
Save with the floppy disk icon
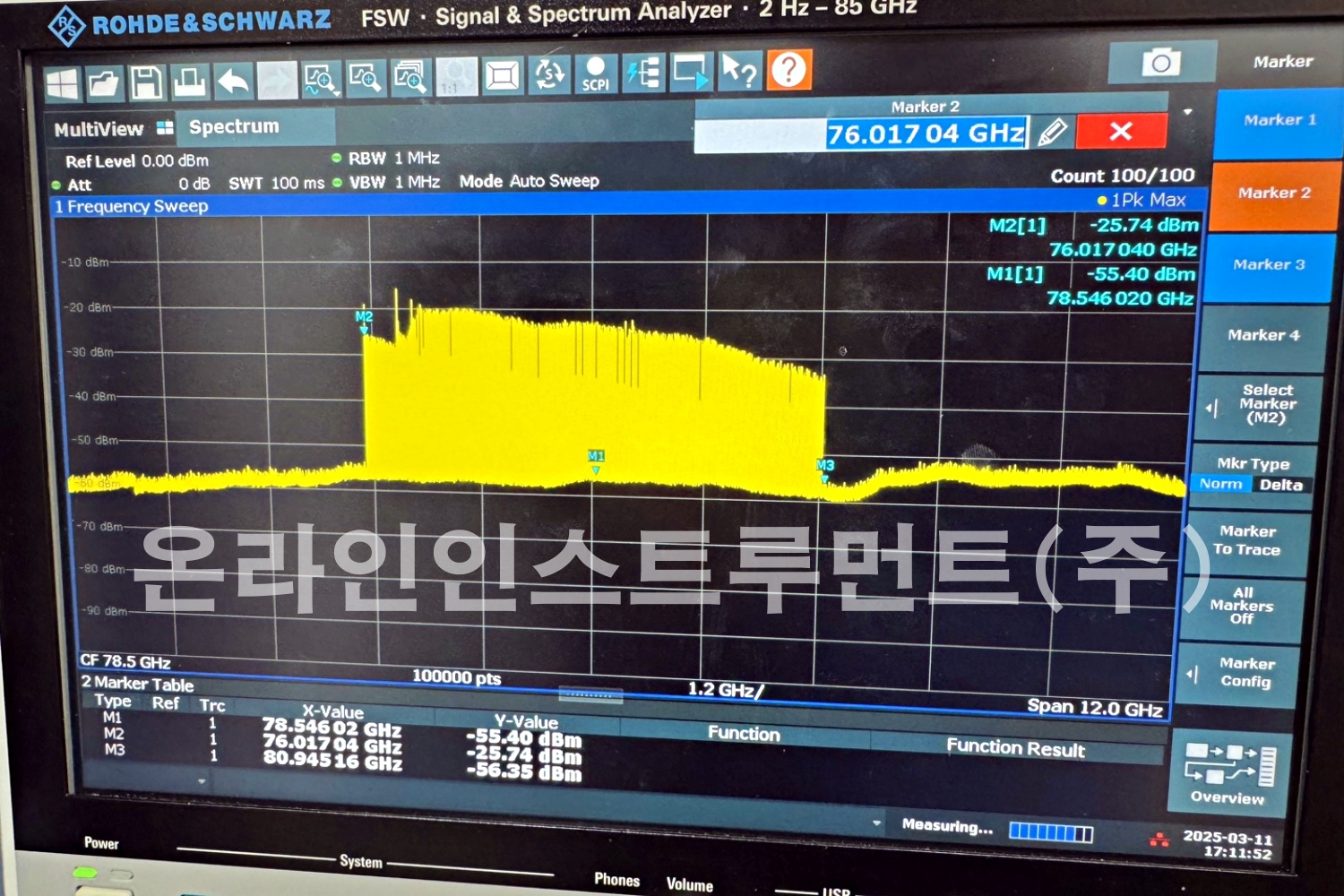pos(146,82)
